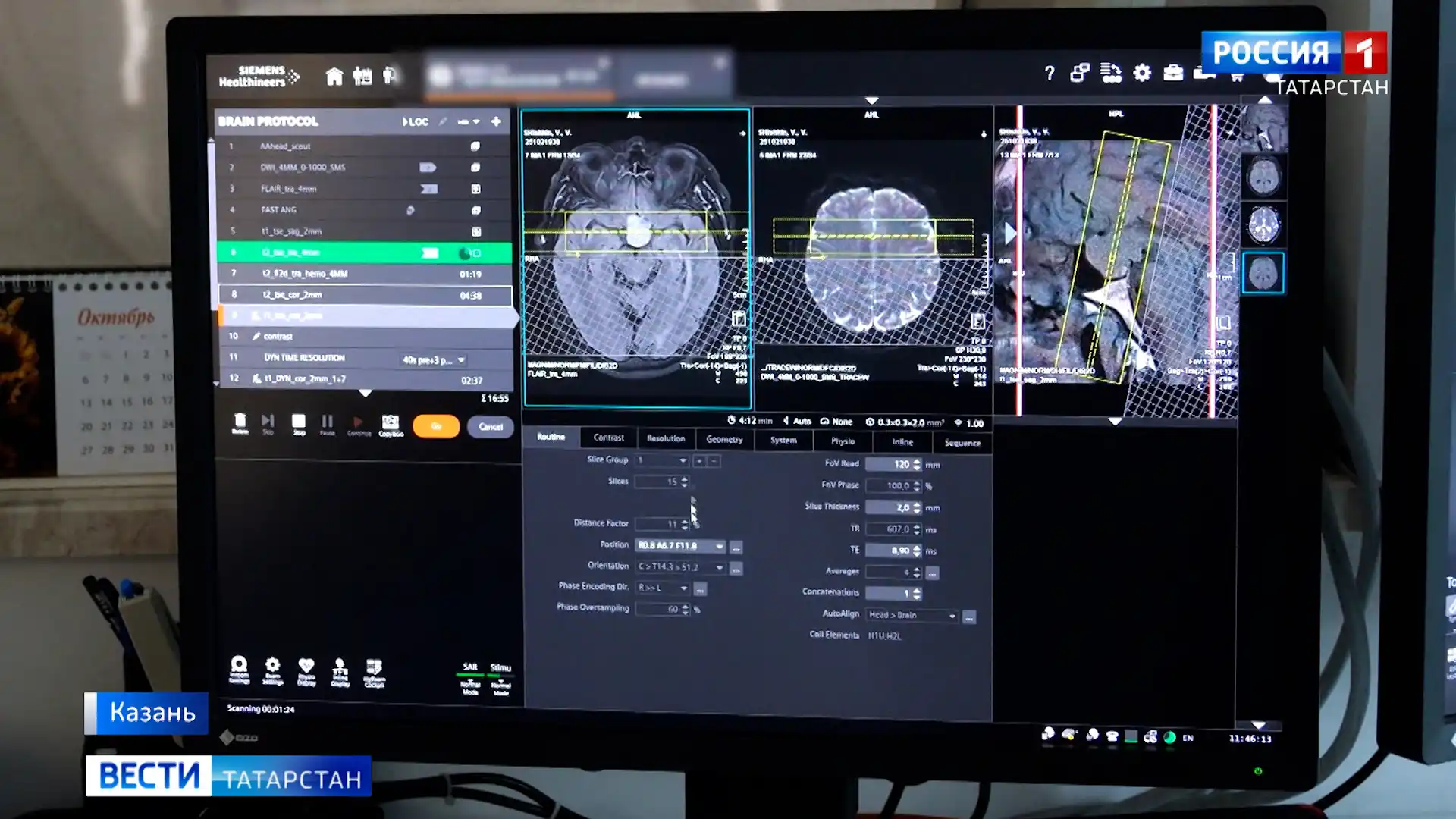1456x819 pixels.
Task: Expand the AutoAlign Head > Brain dropdown
Action: tap(952, 616)
